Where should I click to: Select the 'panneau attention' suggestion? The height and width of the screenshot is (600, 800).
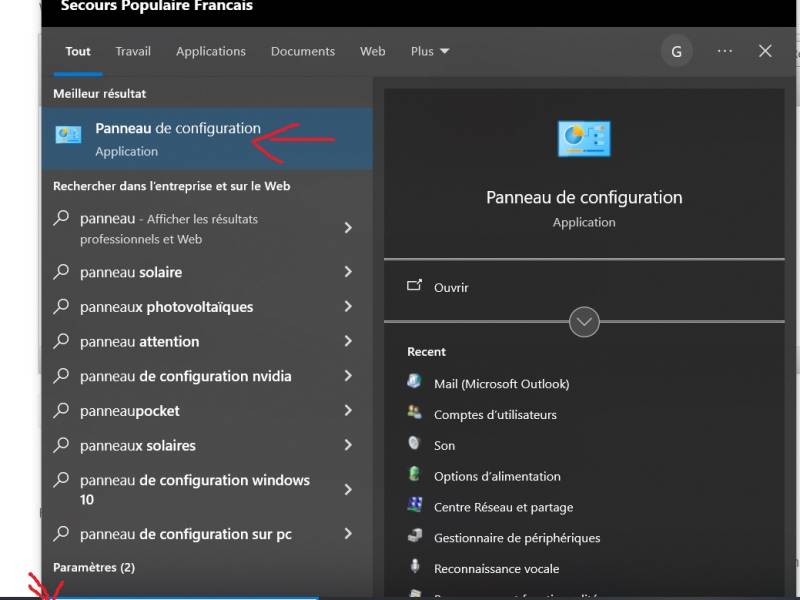coord(207,341)
